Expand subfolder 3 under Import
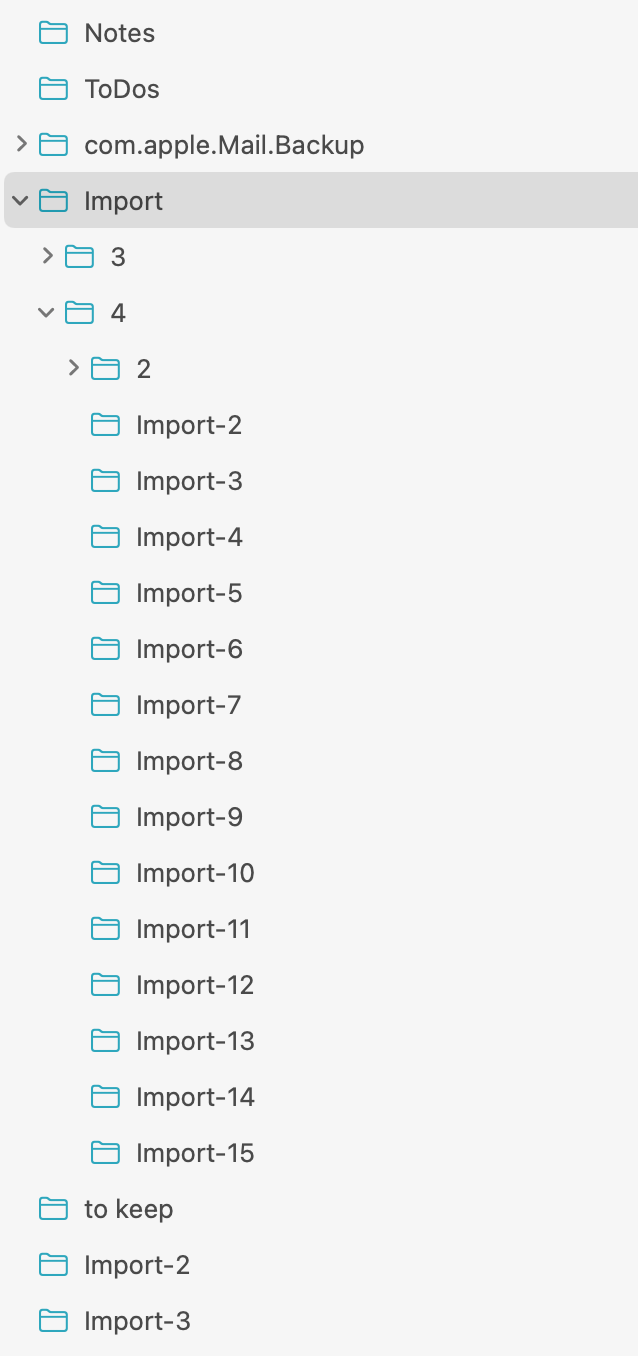Image resolution: width=638 pixels, height=1356 pixels. click(47, 257)
